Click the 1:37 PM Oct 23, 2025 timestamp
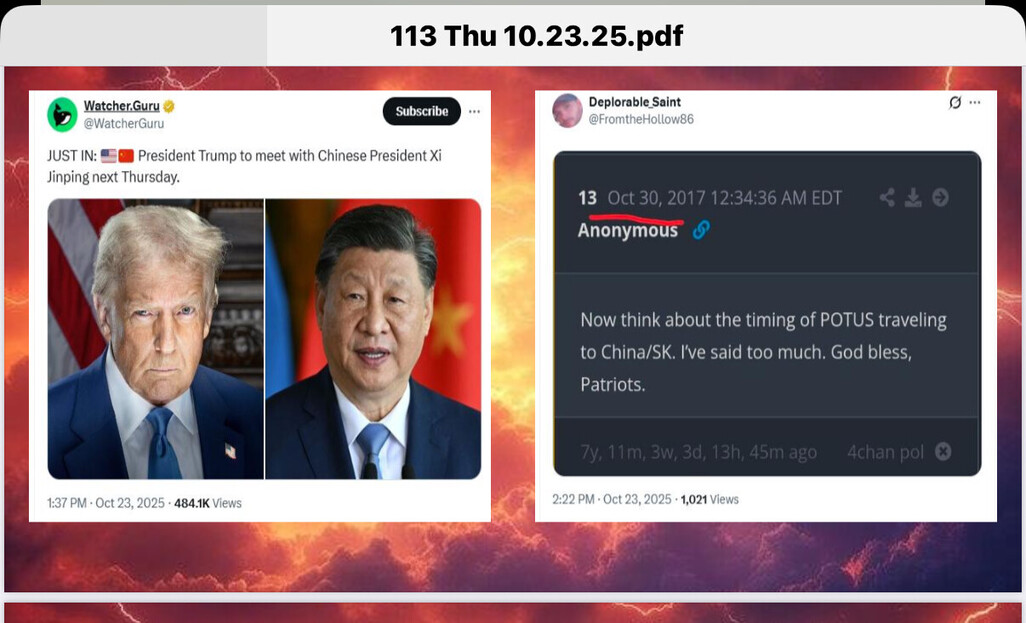1026x623 pixels. point(106,503)
